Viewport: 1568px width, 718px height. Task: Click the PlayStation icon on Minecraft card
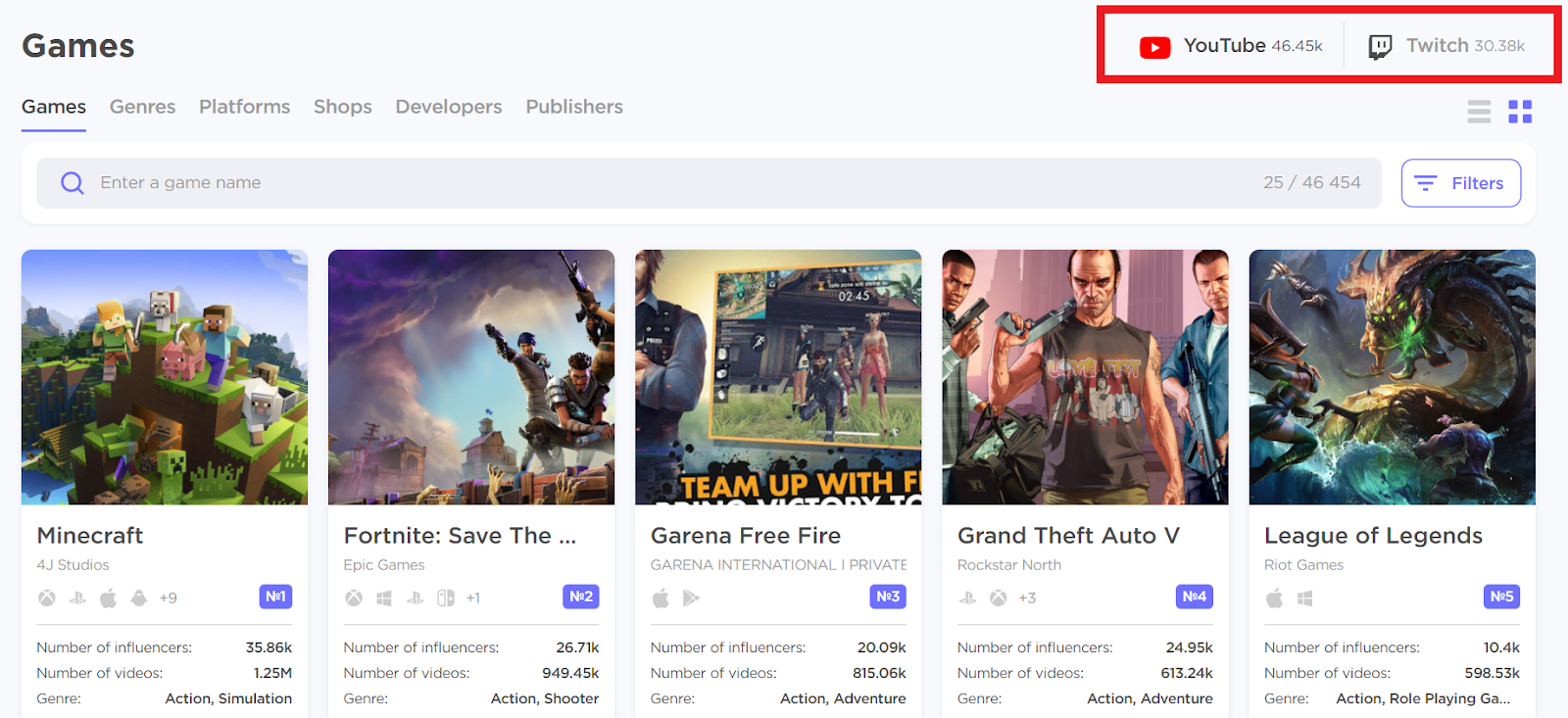[77, 598]
